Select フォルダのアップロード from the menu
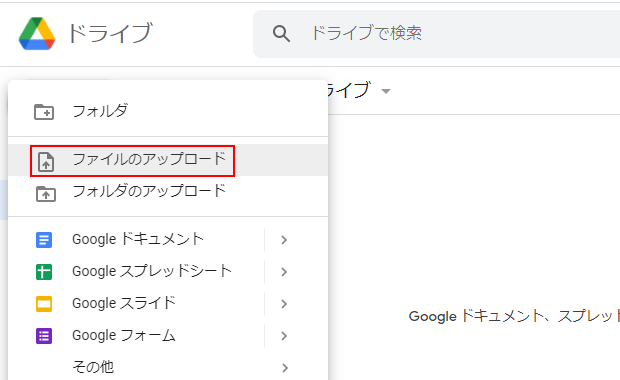 point(168,192)
